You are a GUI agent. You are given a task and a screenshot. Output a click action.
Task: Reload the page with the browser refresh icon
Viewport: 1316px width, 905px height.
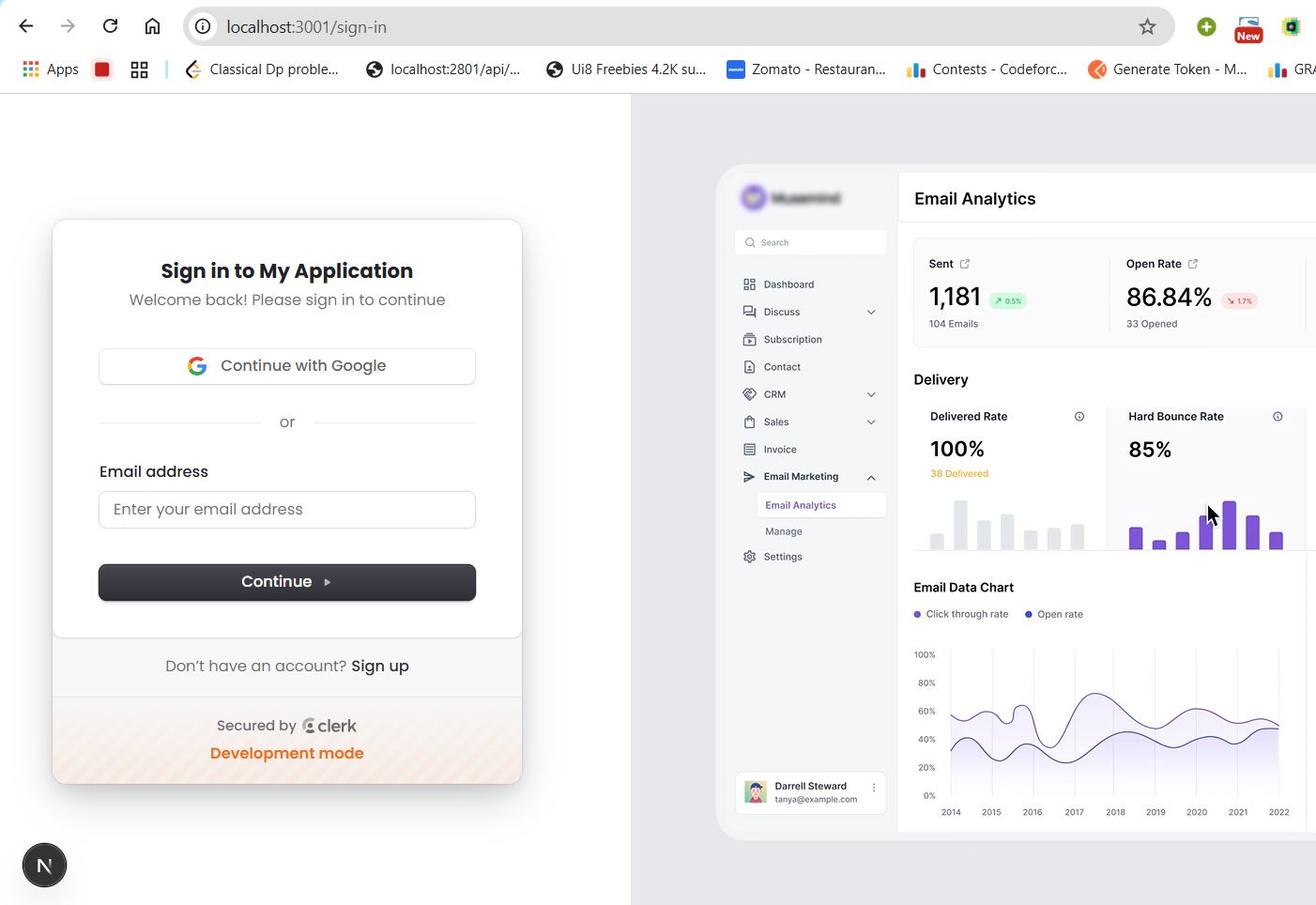(110, 26)
